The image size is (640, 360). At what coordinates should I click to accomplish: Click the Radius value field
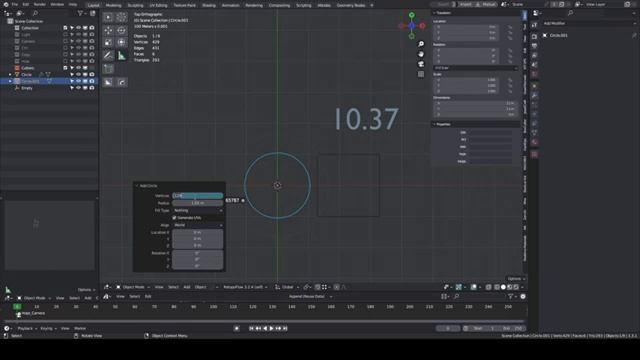[198, 203]
